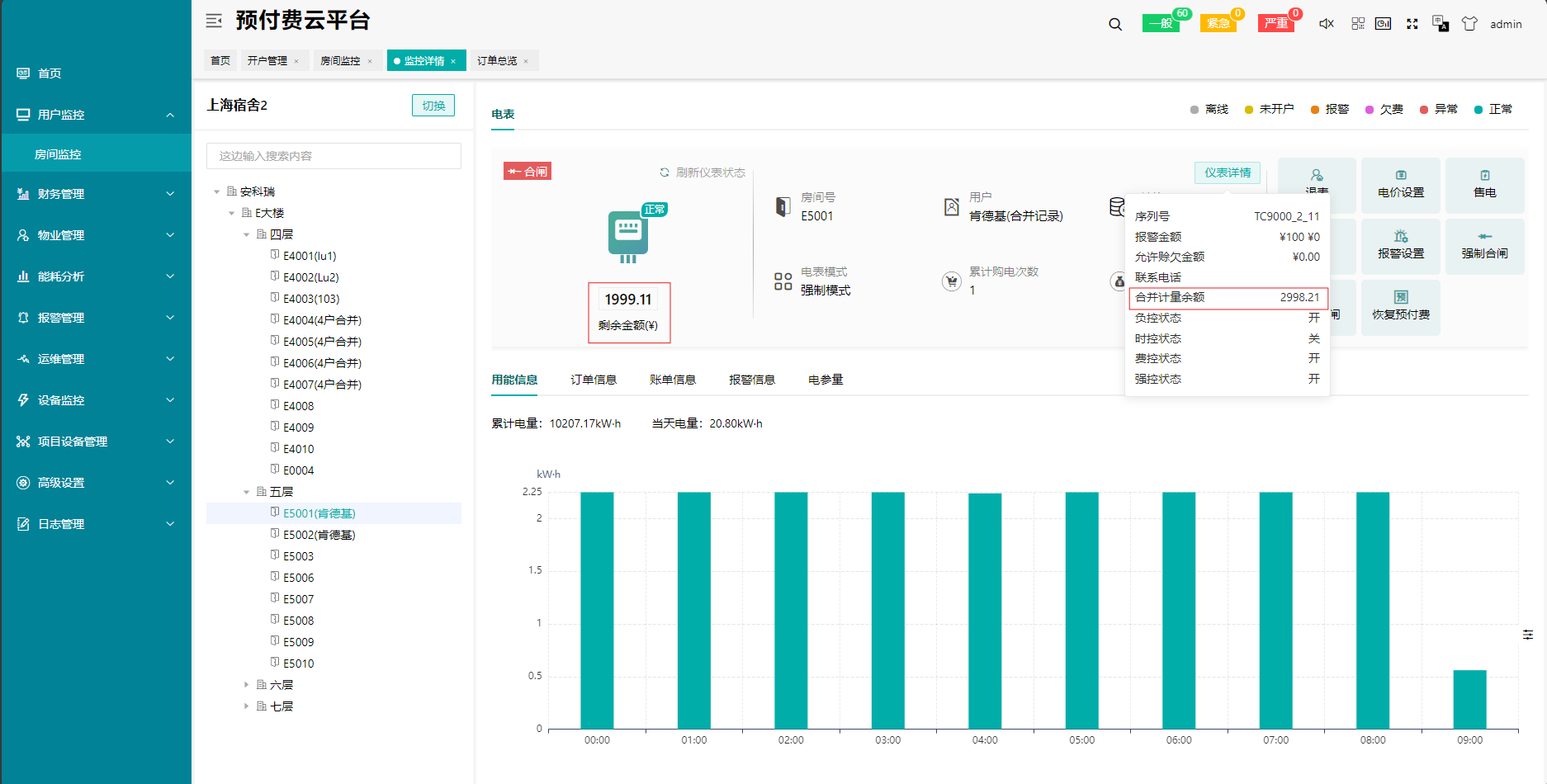Open the QR code icon

tap(1358, 24)
